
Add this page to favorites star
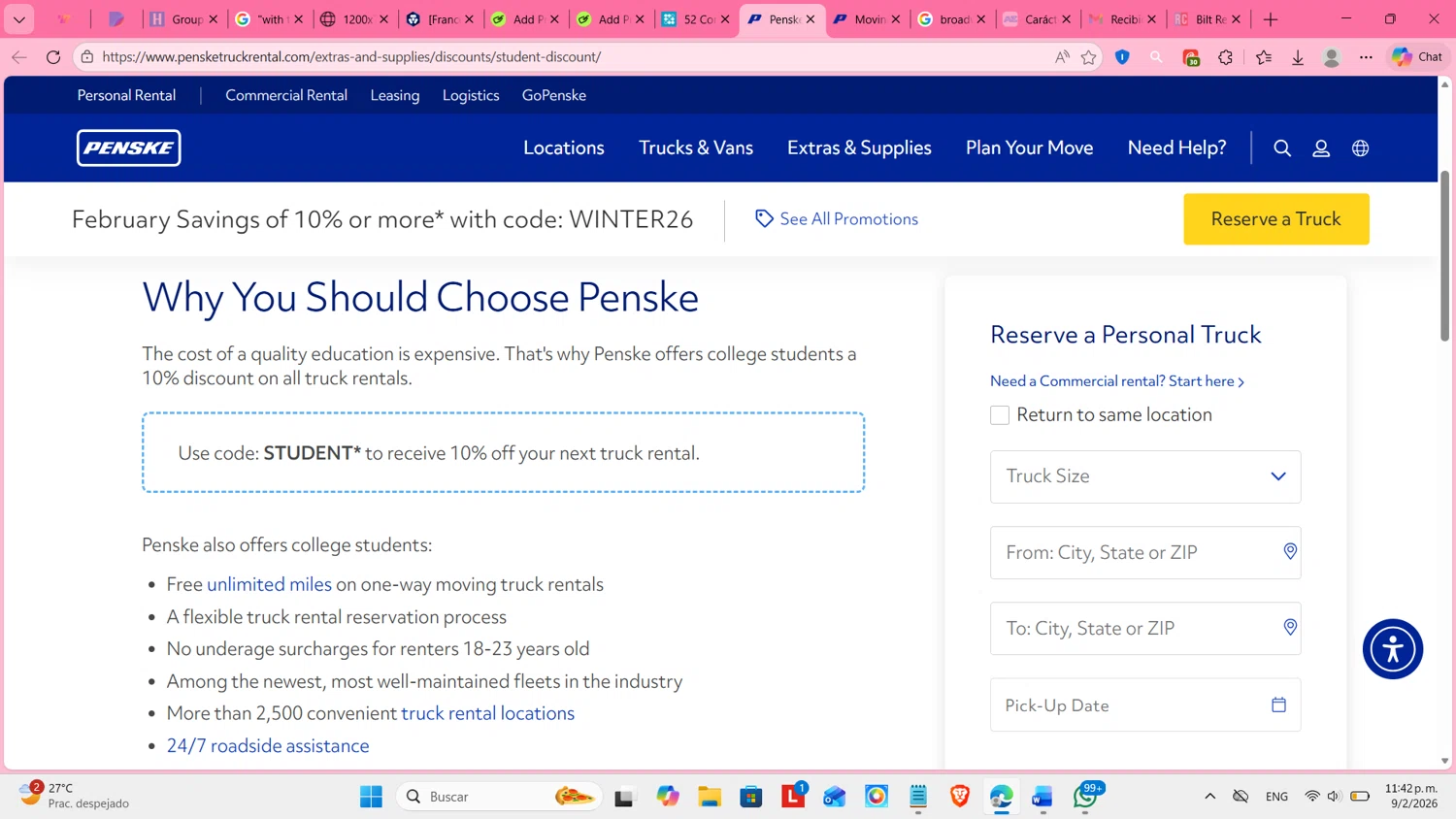click(1089, 57)
